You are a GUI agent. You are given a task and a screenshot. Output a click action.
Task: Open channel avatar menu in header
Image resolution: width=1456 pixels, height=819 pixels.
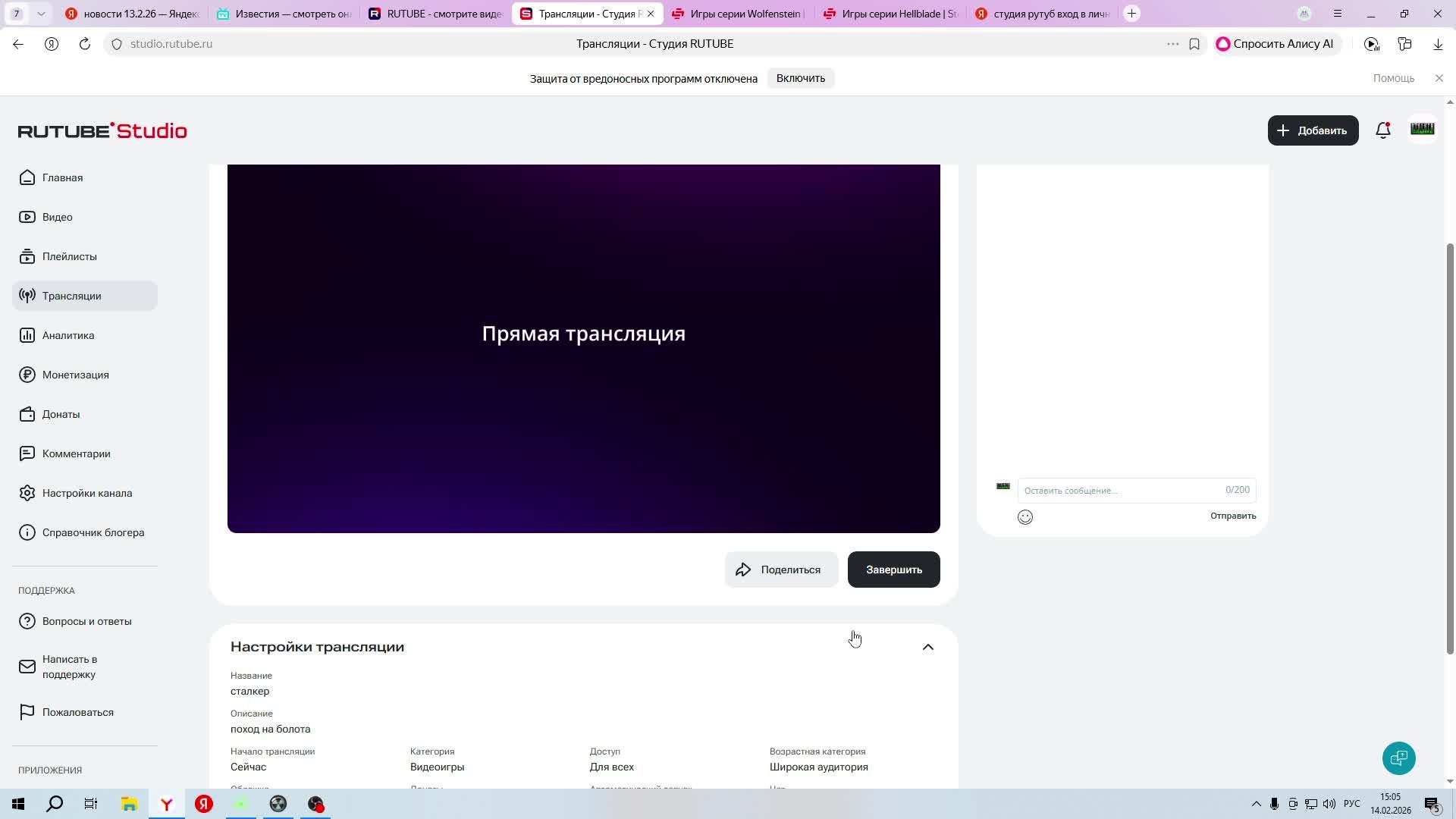(1422, 130)
